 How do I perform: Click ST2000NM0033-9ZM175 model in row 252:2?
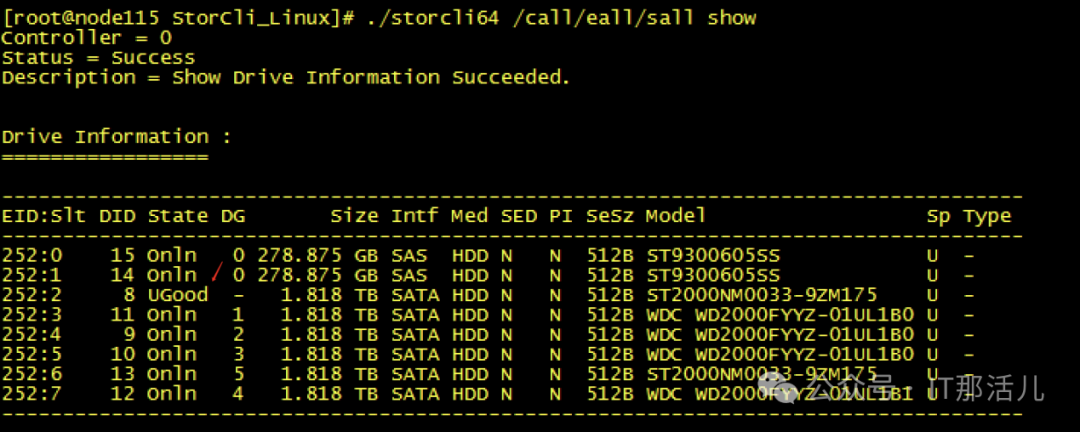point(762,295)
